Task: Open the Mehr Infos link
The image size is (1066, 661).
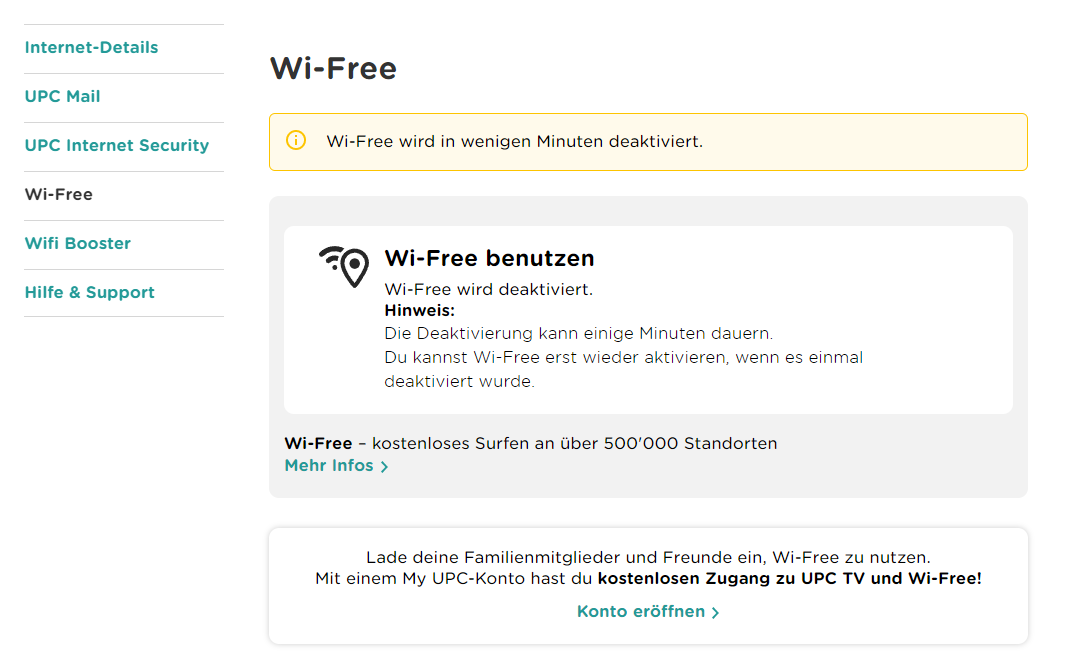Action: point(329,466)
